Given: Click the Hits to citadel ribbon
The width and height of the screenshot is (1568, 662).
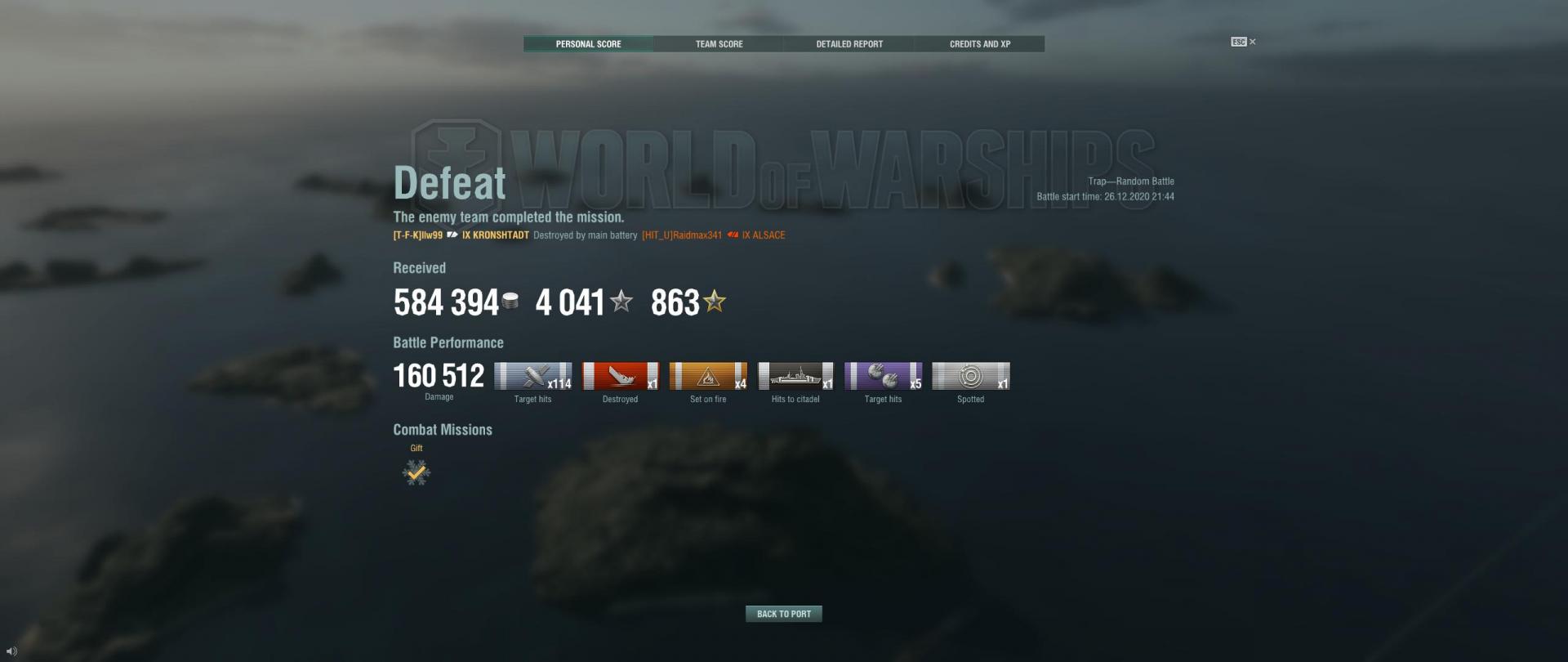Looking at the screenshot, I should (x=795, y=376).
